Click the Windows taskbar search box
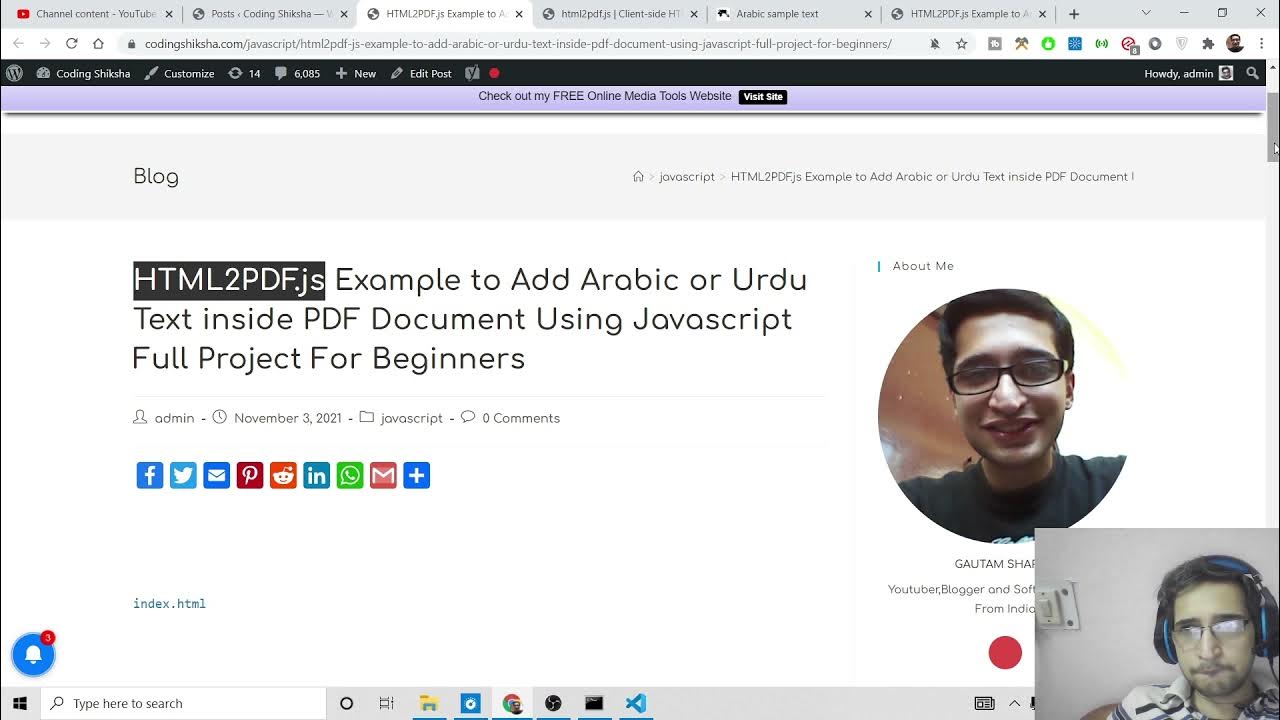The height and width of the screenshot is (720, 1280). (185, 703)
